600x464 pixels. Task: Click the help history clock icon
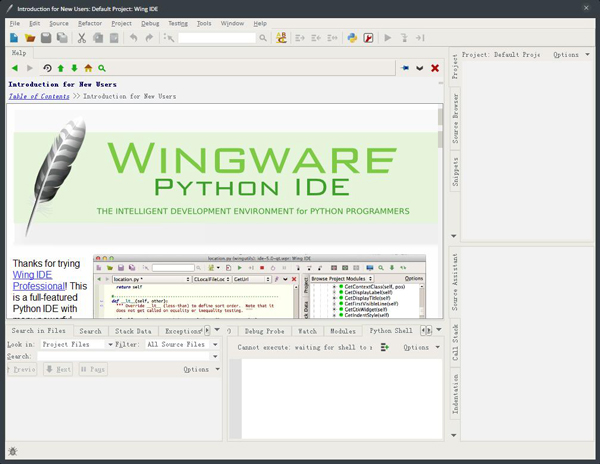pos(47,68)
